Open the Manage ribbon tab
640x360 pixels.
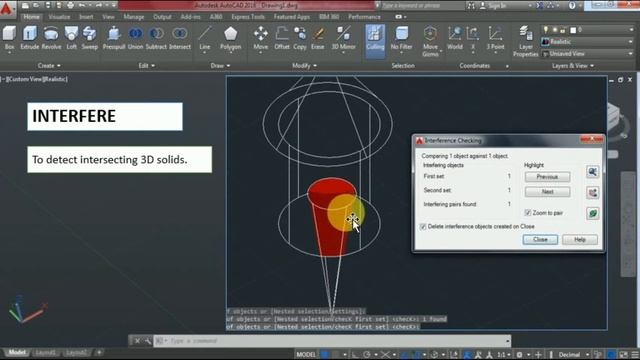pyautogui.click(x=134, y=17)
